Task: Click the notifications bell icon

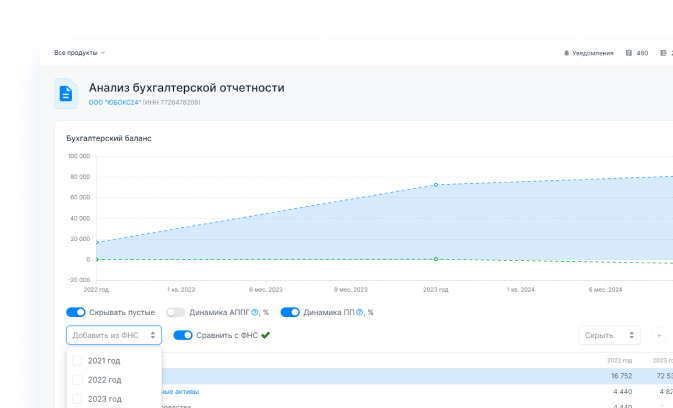Action: tap(566, 52)
